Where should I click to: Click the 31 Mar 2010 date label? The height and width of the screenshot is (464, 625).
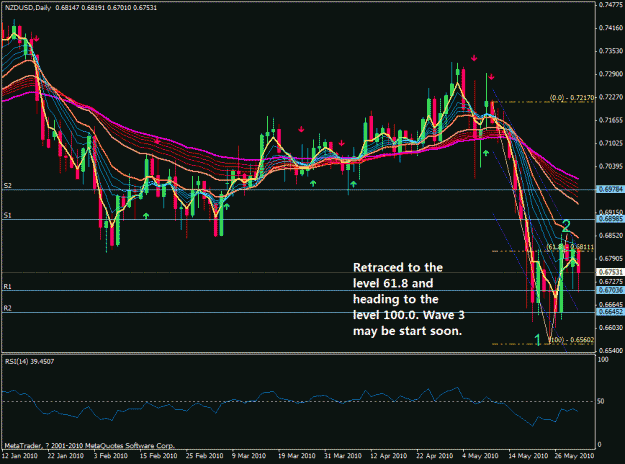click(343, 456)
